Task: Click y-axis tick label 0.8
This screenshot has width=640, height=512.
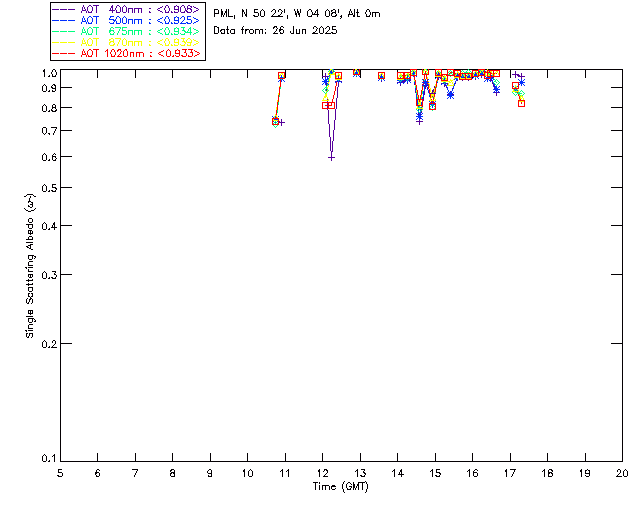Action: (49, 108)
